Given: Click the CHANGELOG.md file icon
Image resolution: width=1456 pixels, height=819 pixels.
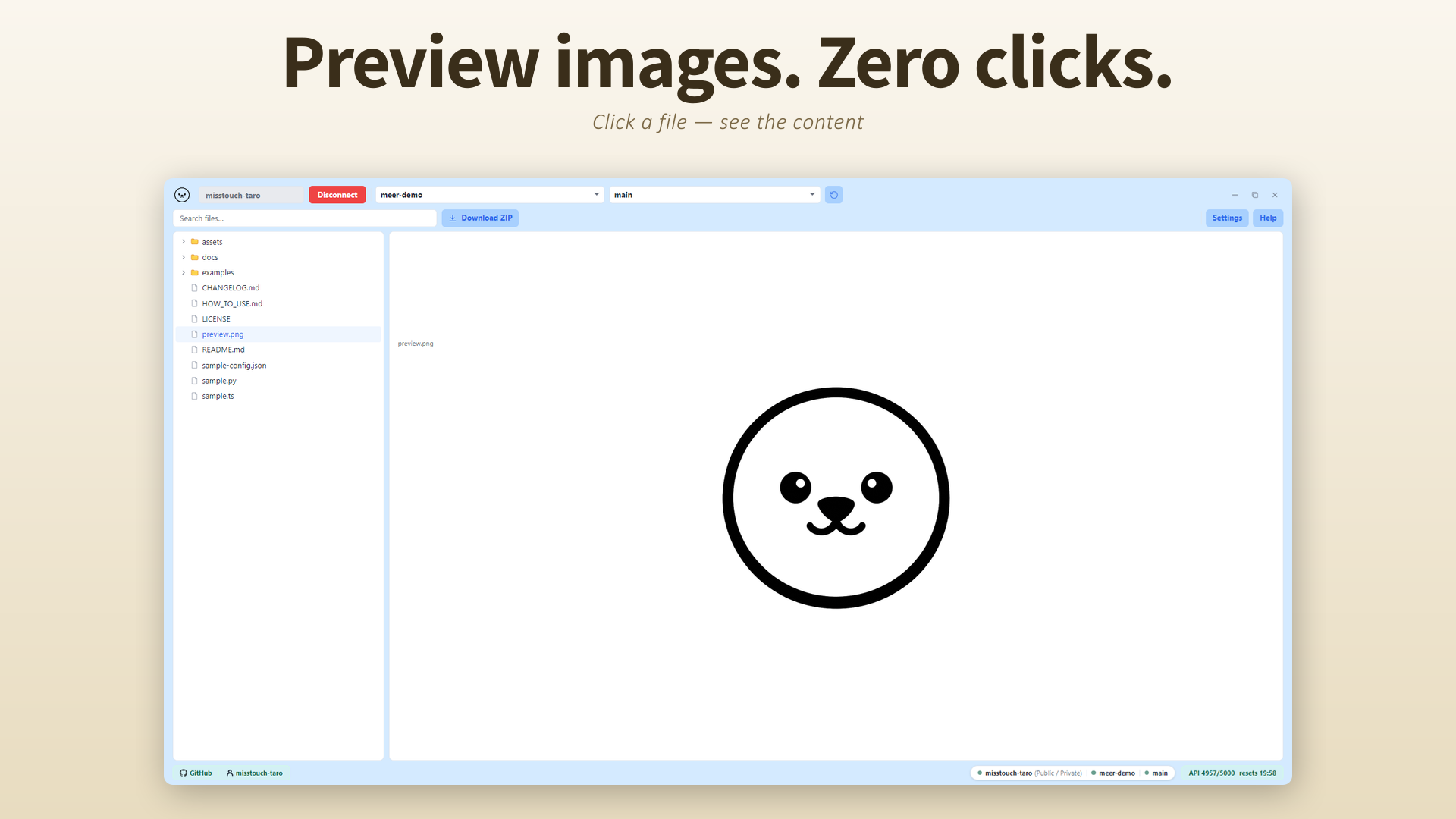Looking at the screenshot, I should [x=195, y=288].
